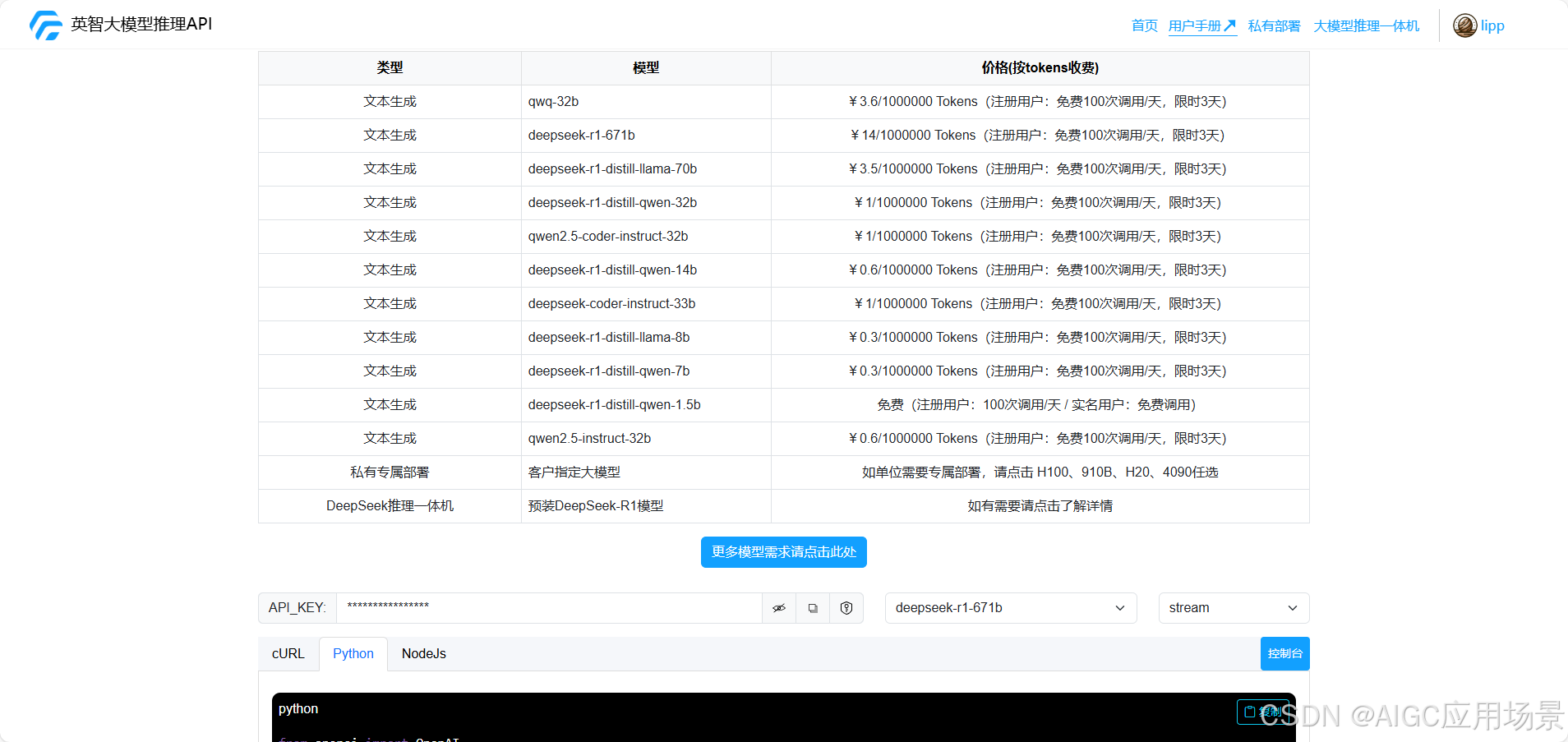Click deepseek-coder-instruct-33b cell

pos(646,304)
